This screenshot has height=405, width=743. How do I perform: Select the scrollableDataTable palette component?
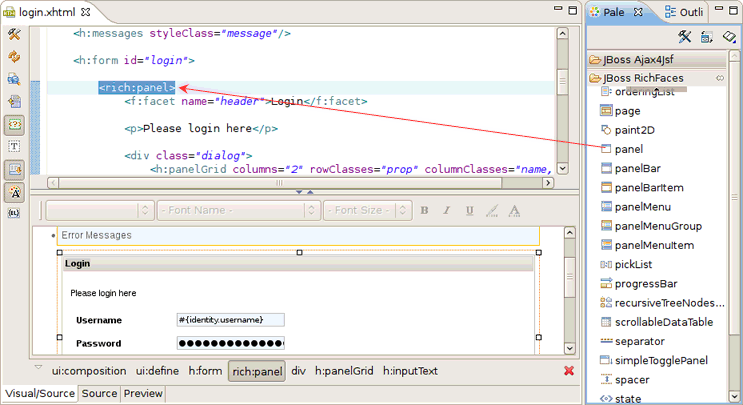coord(656,322)
